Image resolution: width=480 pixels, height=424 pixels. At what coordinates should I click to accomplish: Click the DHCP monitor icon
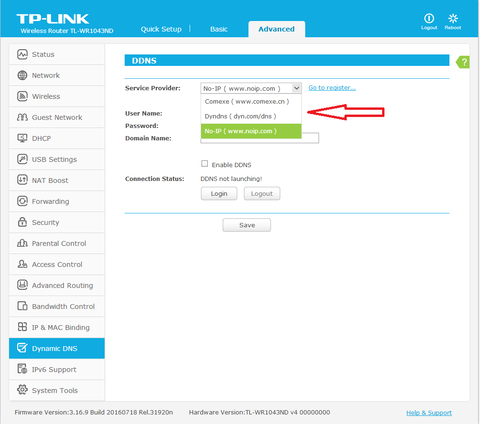pos(22,138)
